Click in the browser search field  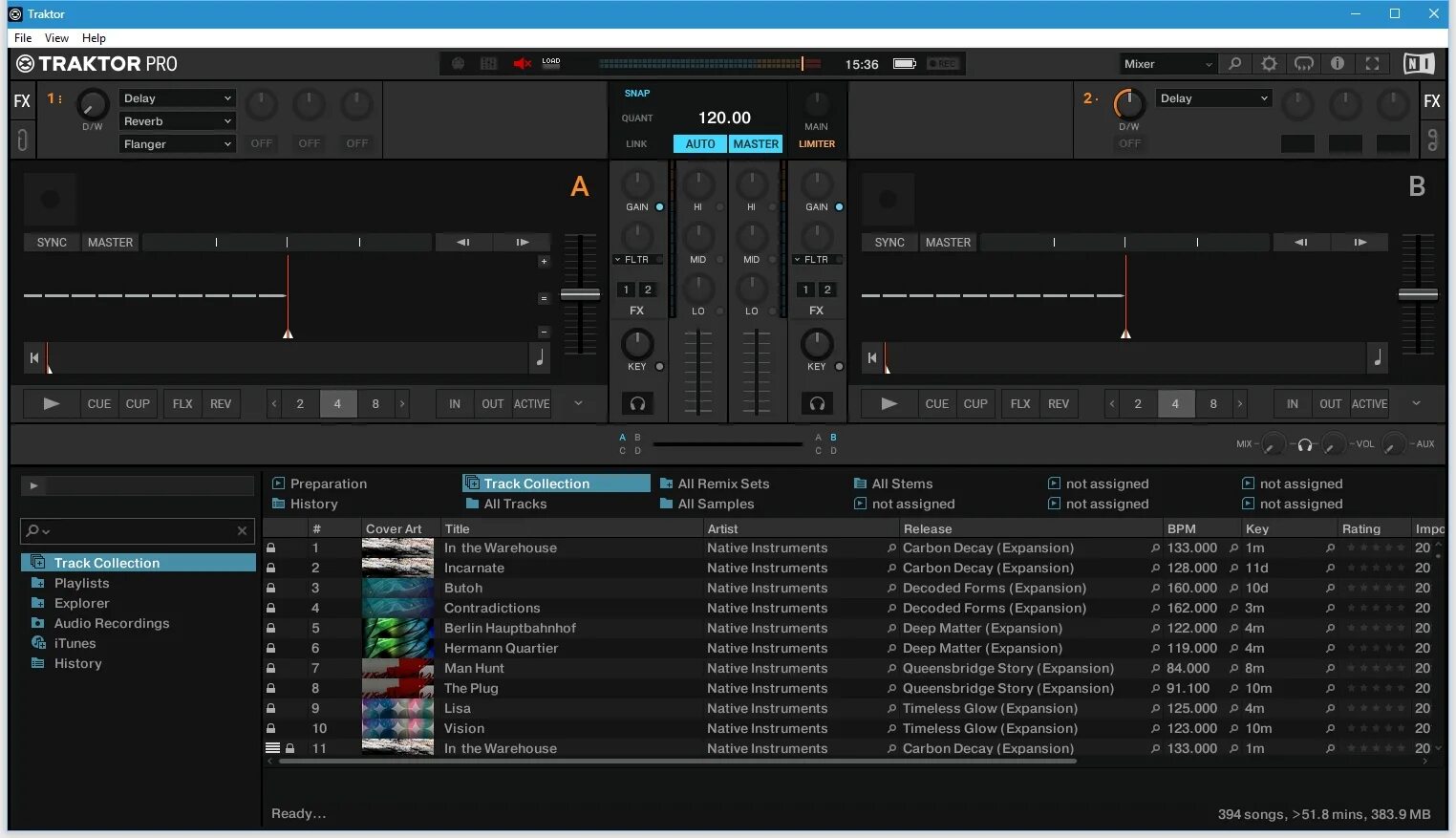[139, 530]
